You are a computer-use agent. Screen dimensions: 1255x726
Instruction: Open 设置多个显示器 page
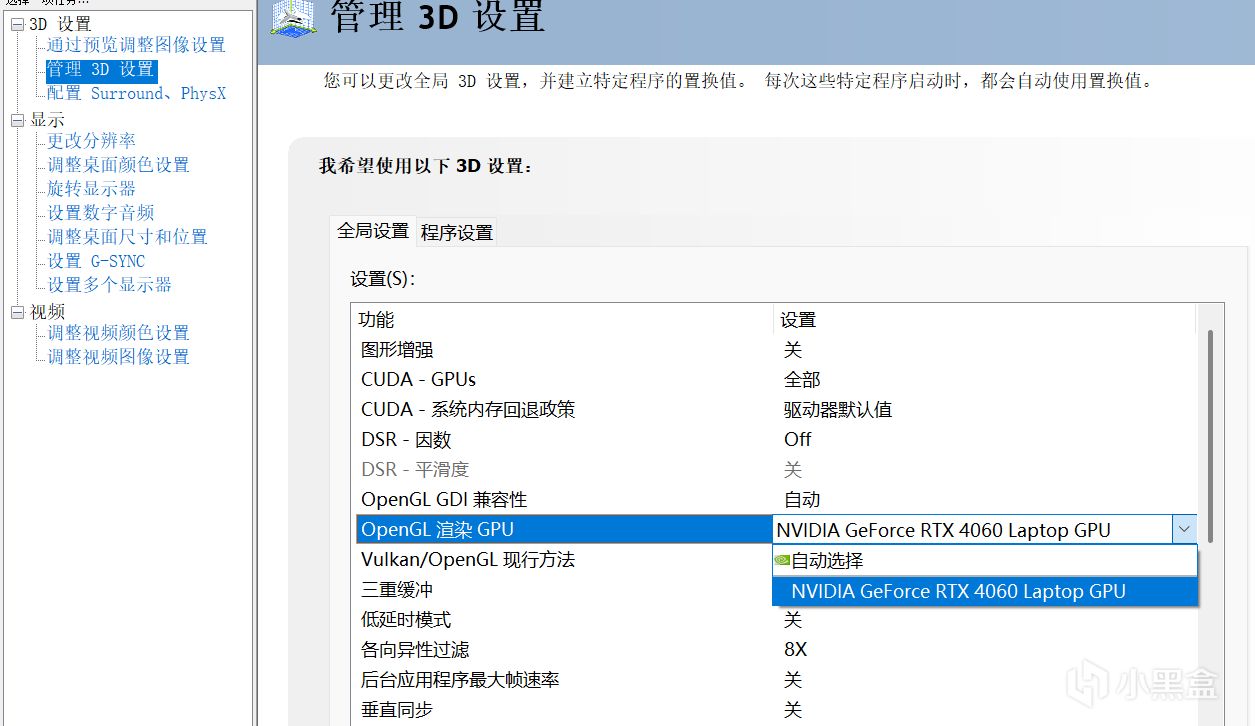[x=110, y=285]
